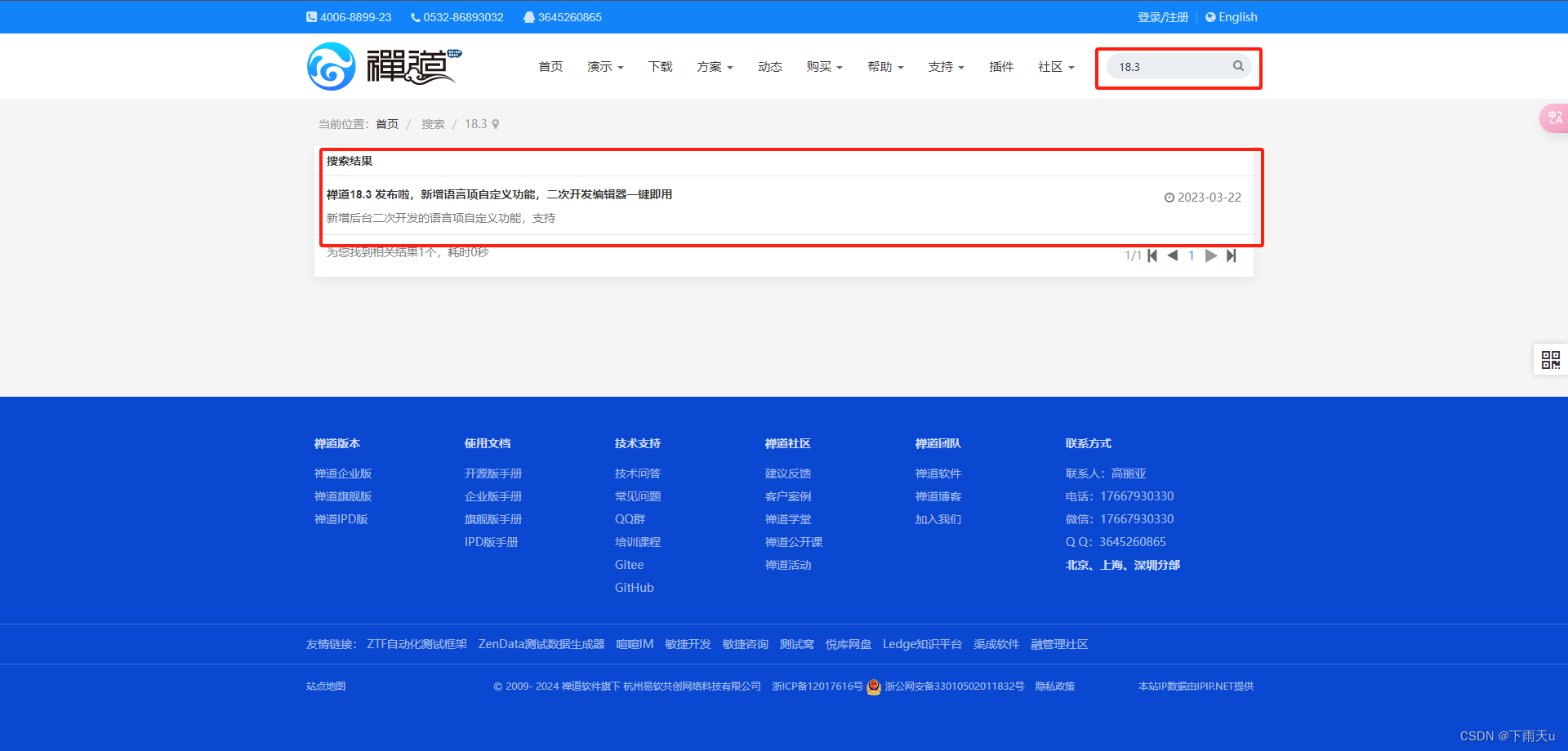Click the location pin icon in breadcrumb
This screenshot has width=1568, height=751.
496,124
